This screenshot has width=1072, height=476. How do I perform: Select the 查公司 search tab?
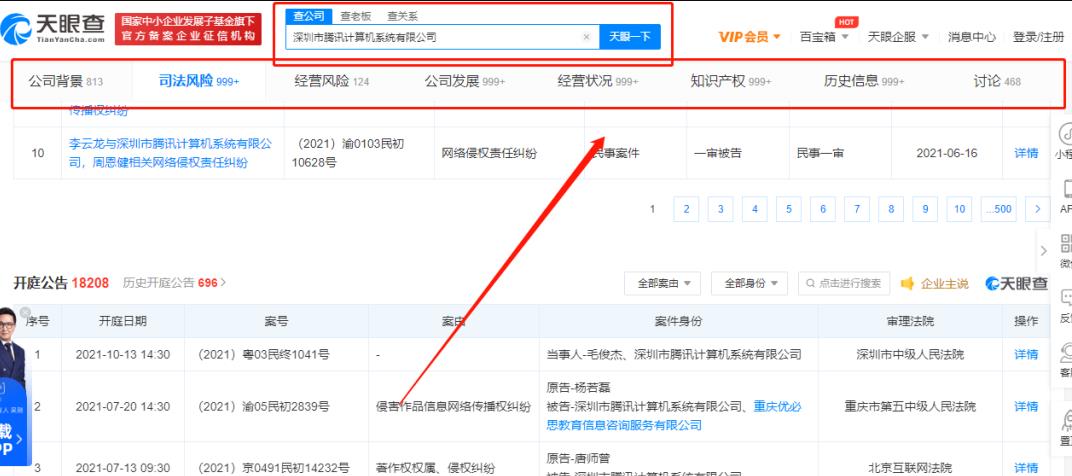coord(309,16)
